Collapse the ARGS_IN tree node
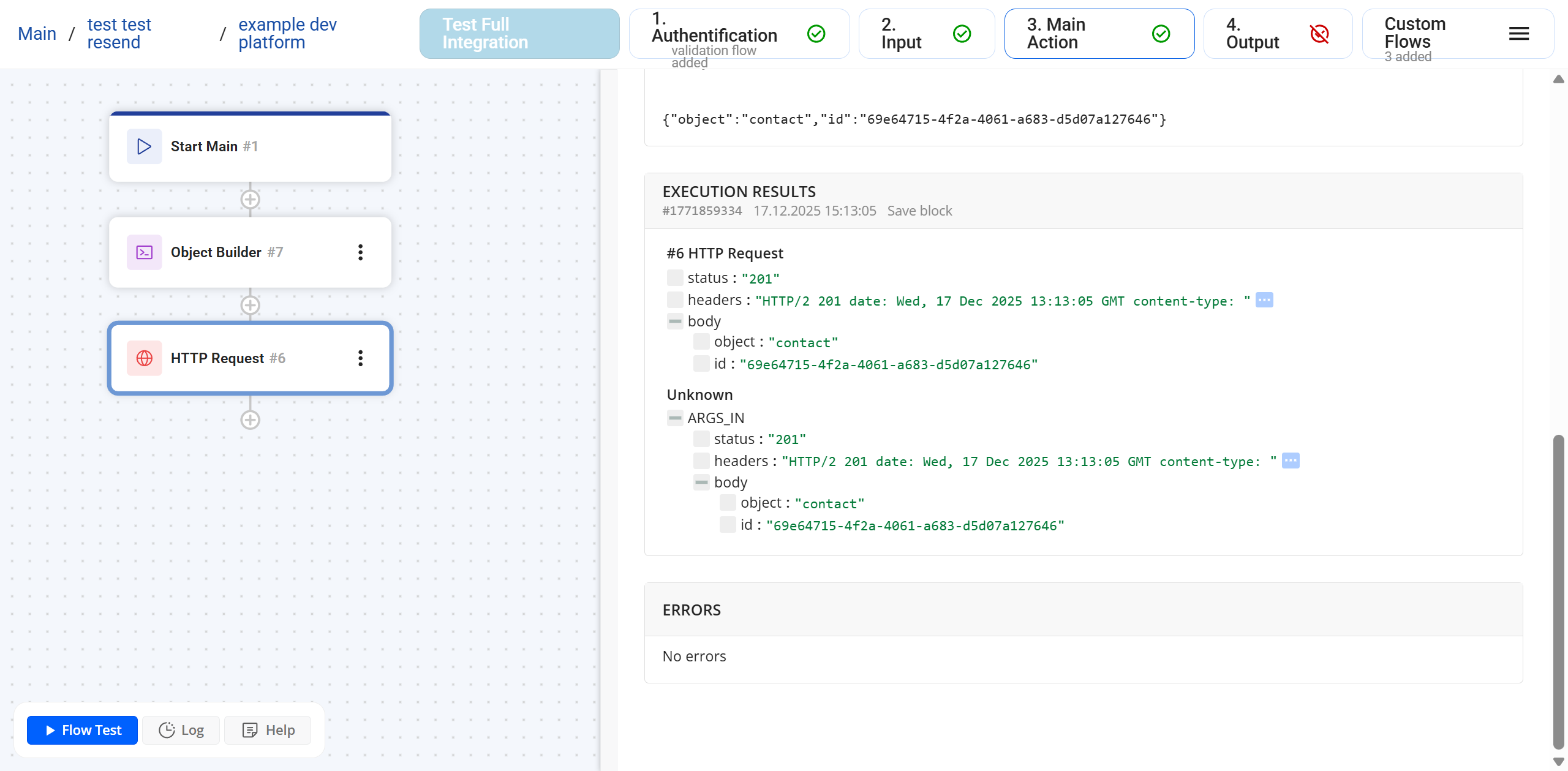Viewport: 1568px width, 771px height. pos(675,418)
